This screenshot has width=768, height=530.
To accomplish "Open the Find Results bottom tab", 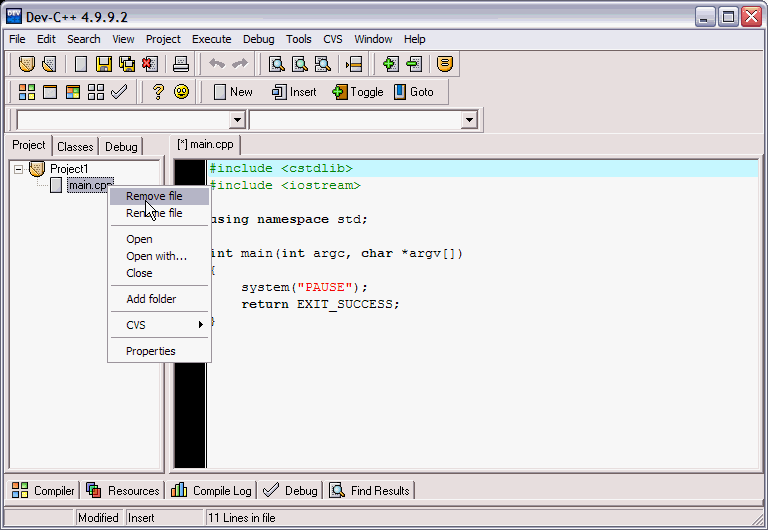I will click(x=369, y=490).
